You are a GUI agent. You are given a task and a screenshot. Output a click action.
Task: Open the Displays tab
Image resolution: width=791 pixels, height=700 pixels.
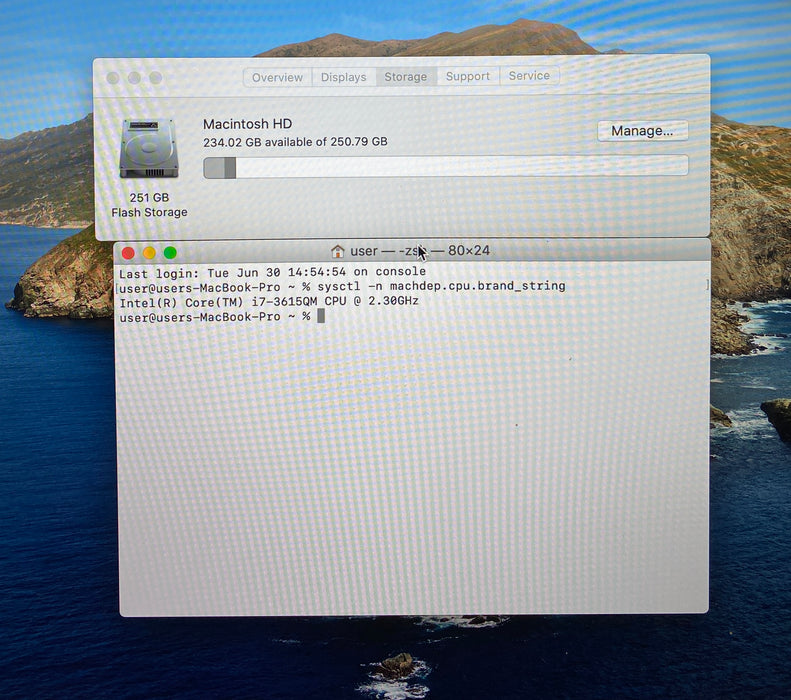pos(344,77)
